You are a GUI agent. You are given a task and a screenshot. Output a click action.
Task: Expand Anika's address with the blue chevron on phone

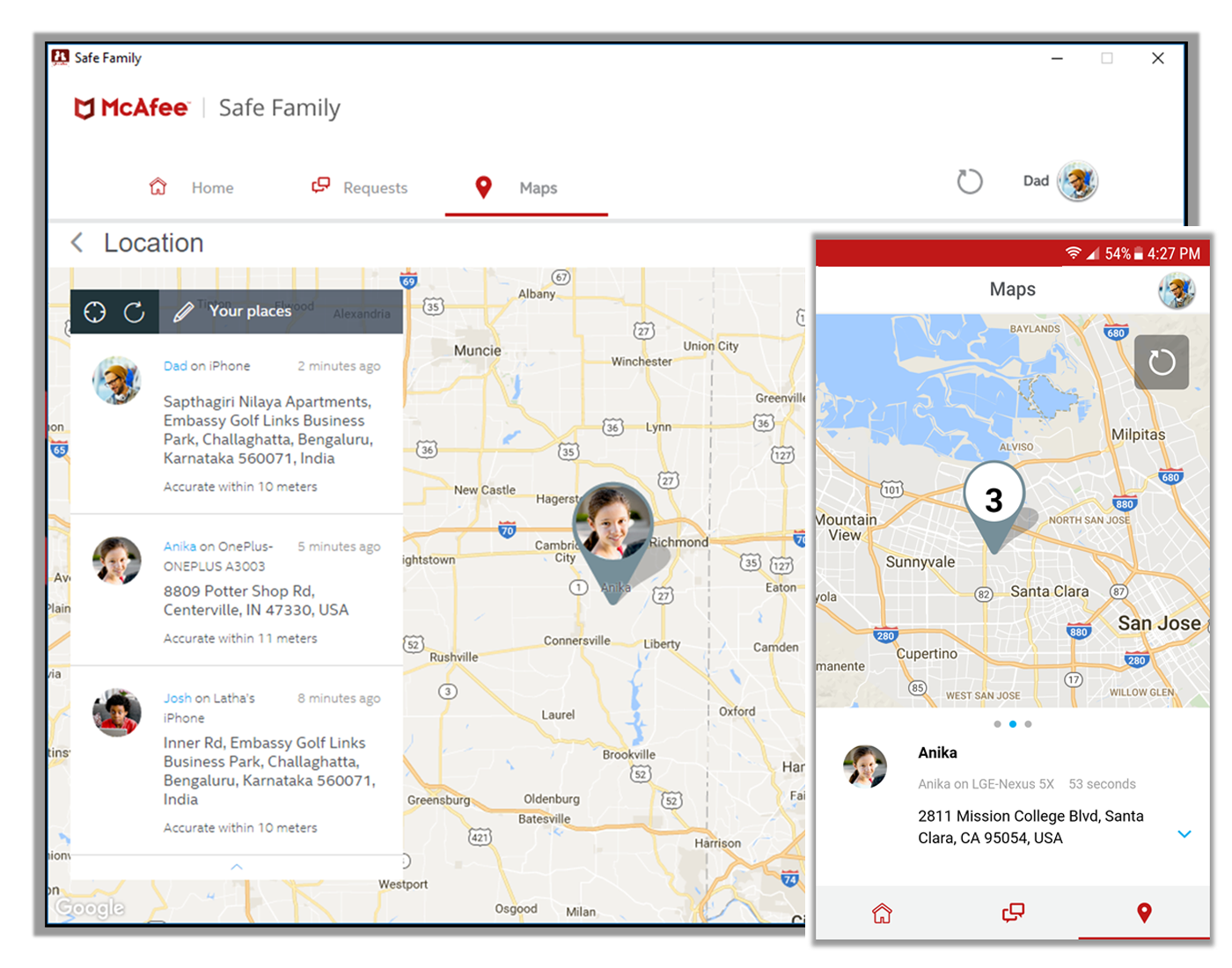tap(1184, 833)
